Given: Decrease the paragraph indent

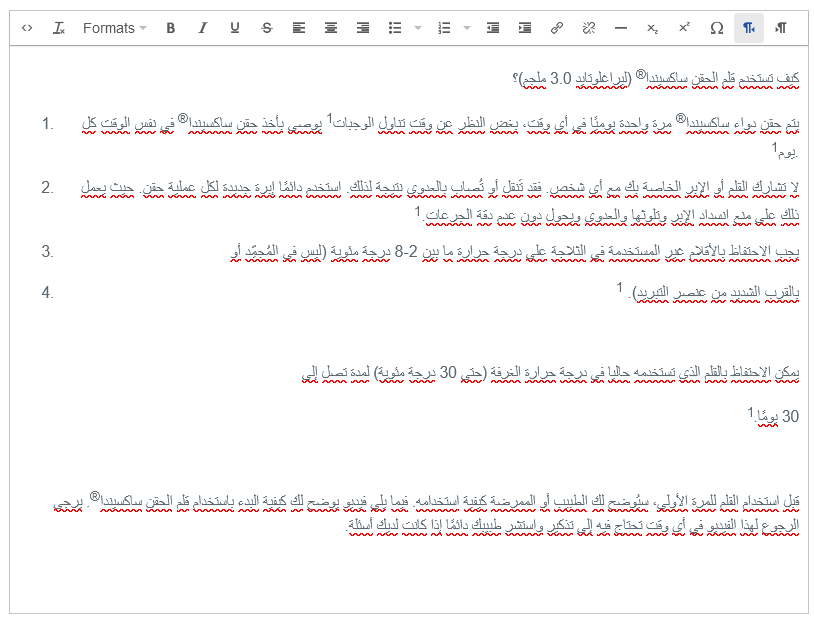Looking at the screenshot, I should pos(492,28).
